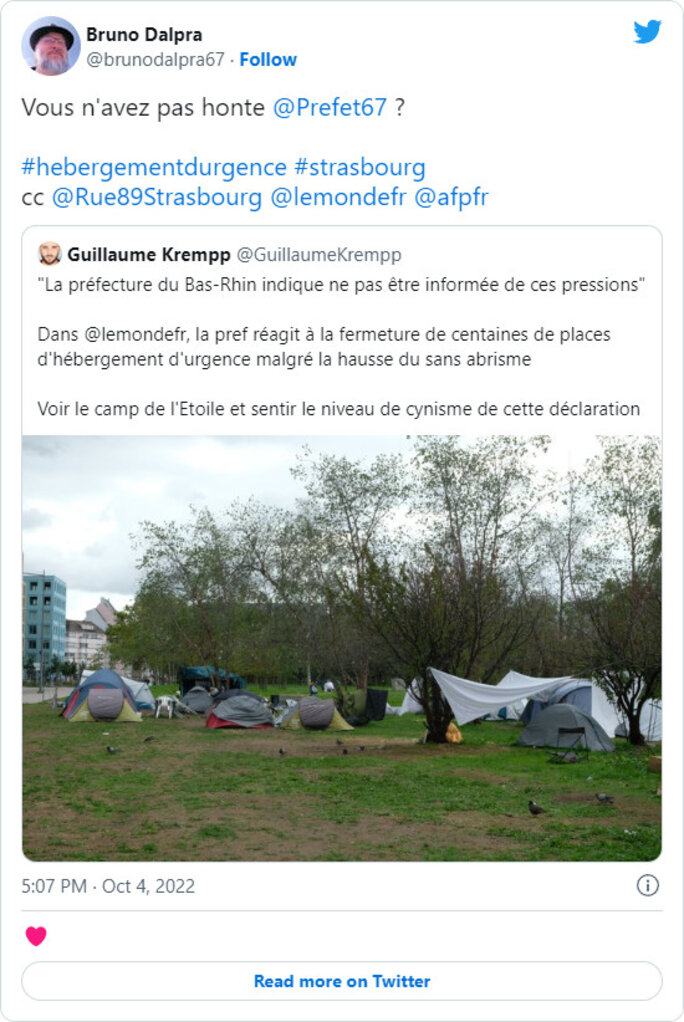Open Bruno Dalpra's profile avatar
The width and height of the screenshot is (684, 1022).
tap(51, 46)
